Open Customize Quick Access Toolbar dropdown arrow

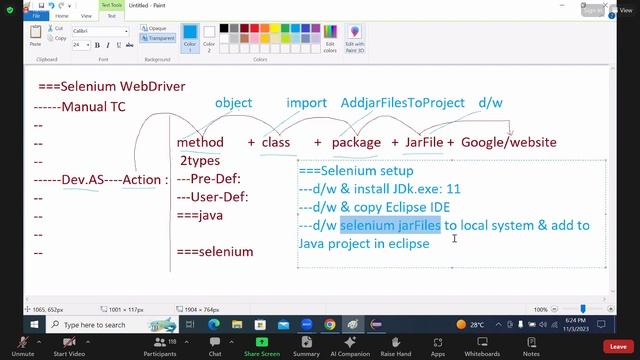(x=70, y=6)
